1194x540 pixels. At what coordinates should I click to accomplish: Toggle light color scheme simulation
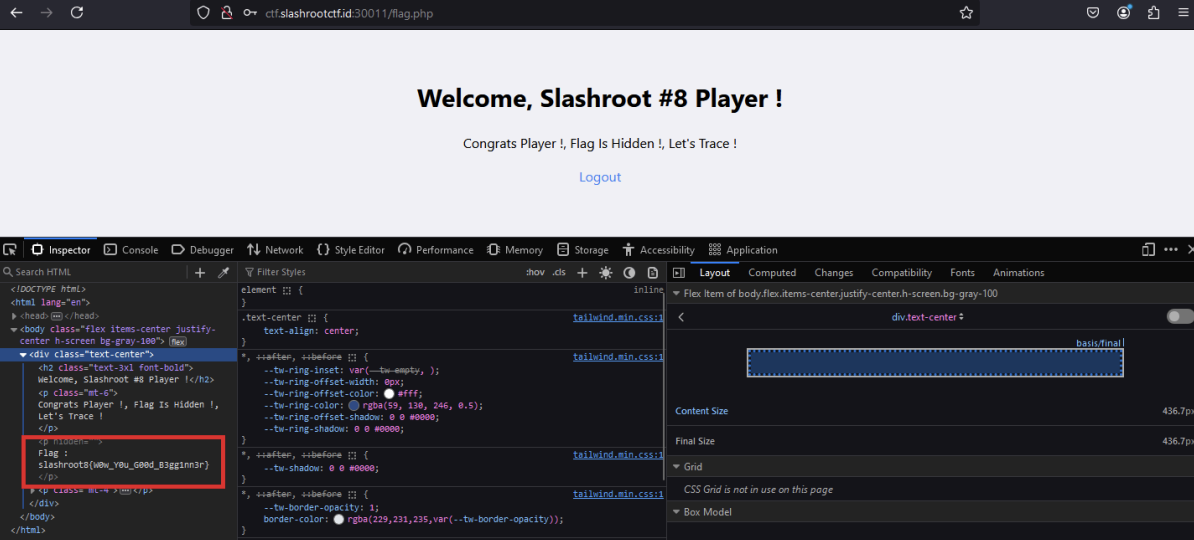click(605, 273)
